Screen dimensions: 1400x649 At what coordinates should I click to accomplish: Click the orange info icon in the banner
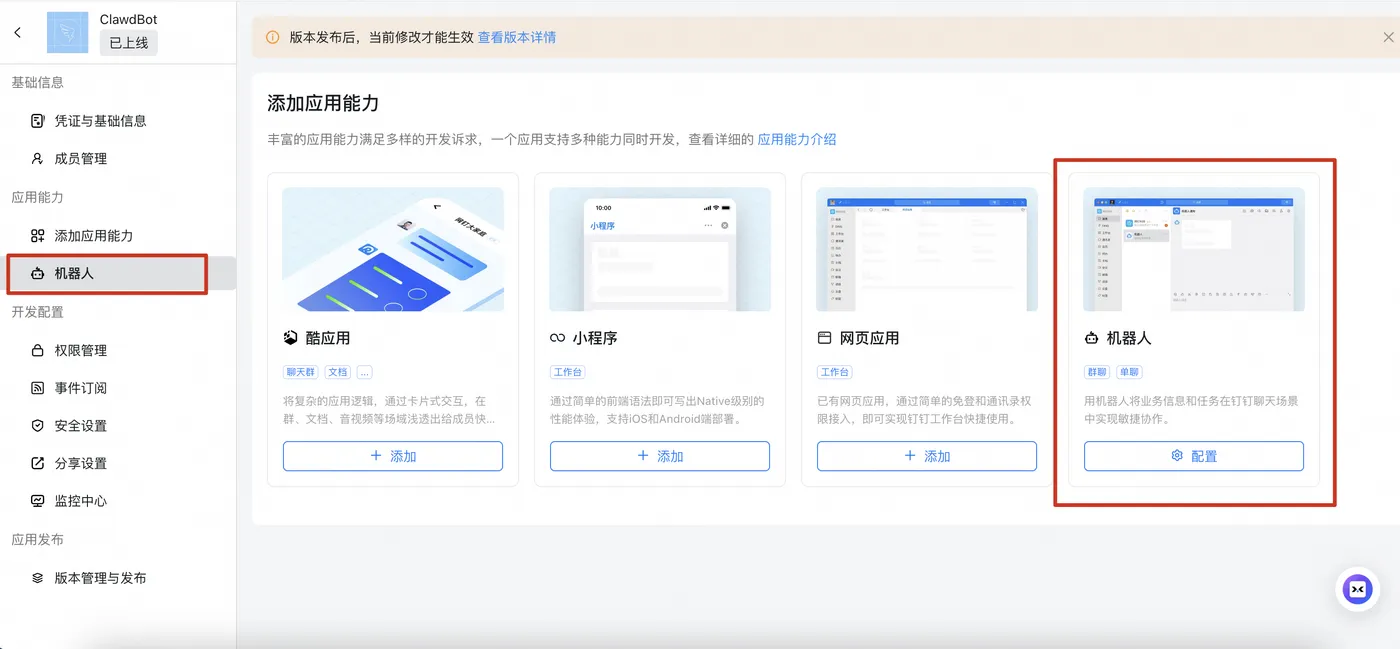tap(273, 38)
